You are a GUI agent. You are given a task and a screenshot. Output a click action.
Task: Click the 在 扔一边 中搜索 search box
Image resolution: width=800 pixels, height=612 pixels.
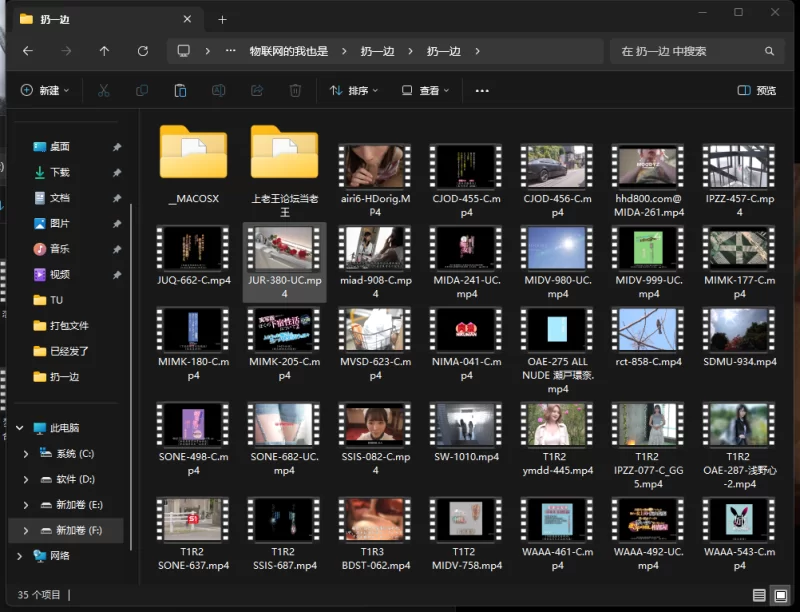(697, 51)
